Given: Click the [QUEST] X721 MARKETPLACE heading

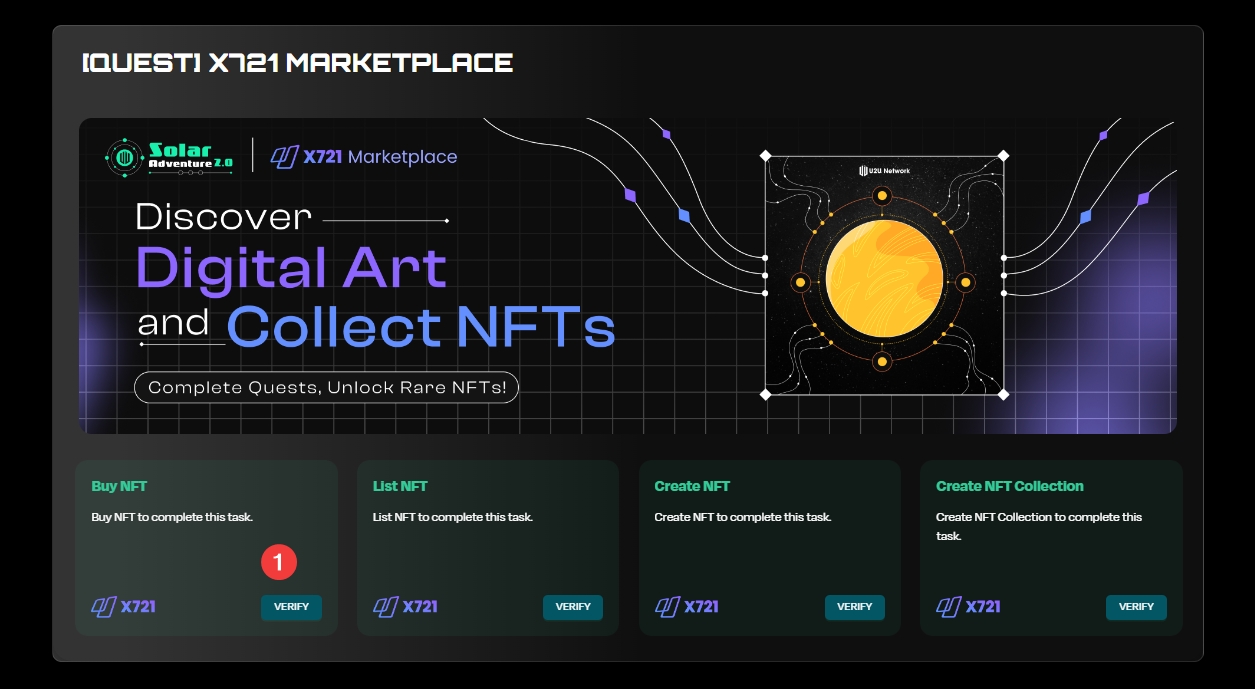Looking at the screenshot, I should 297,64.
